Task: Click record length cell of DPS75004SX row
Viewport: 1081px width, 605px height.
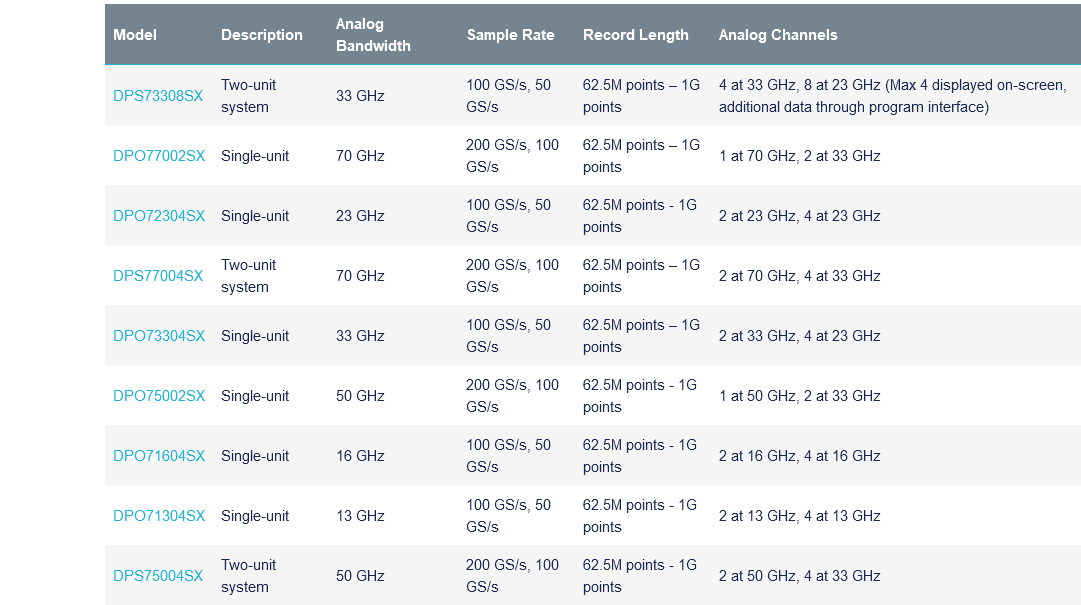Action: point(640,575)
